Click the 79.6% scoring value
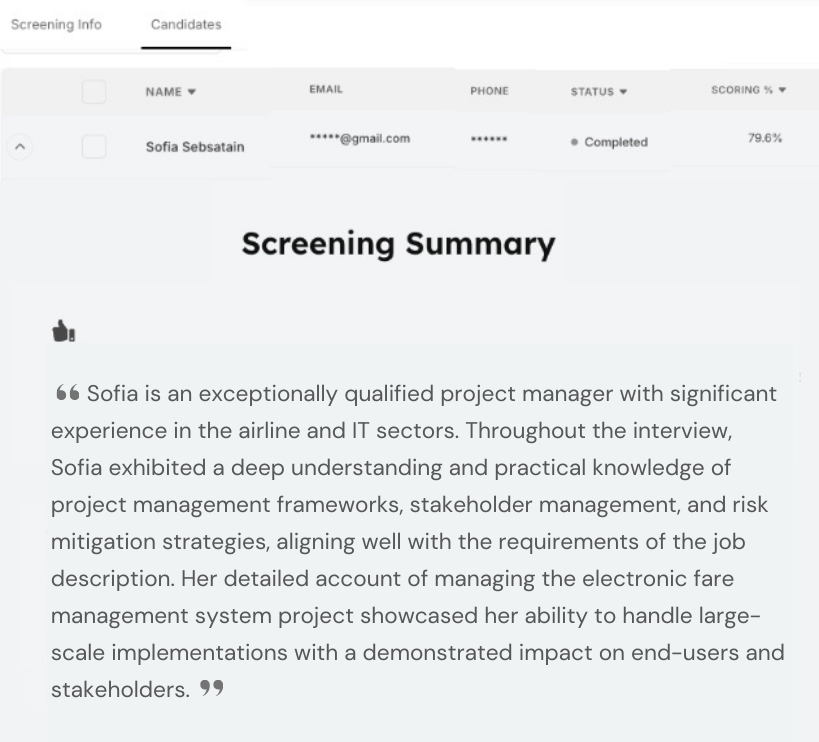Screen dimensions: 819x742 [764, 138]
